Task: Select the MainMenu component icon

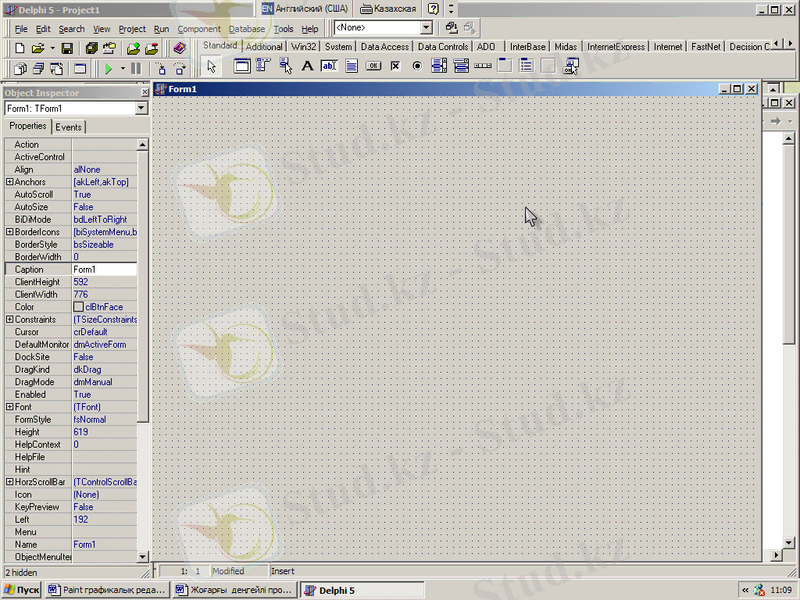Action: tap(264, 67)
